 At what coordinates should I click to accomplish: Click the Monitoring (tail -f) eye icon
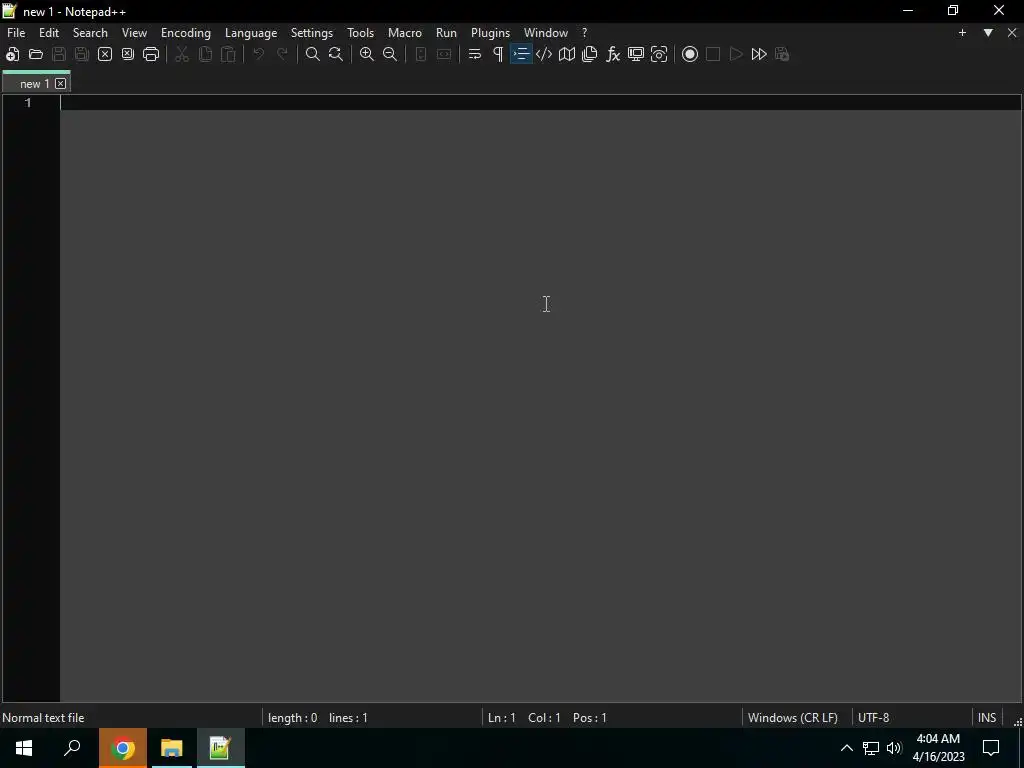659,54
